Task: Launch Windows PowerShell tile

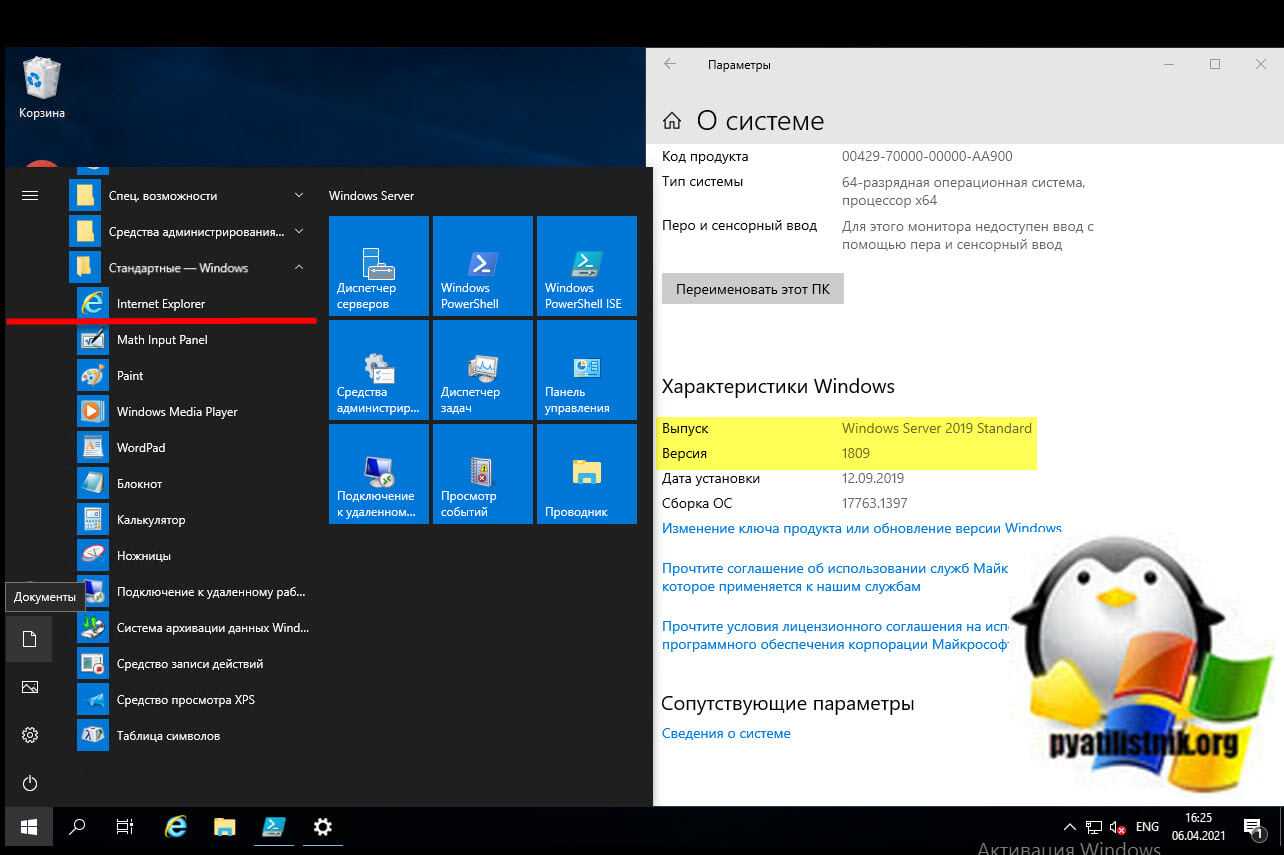Action: (x=483, y=266)
